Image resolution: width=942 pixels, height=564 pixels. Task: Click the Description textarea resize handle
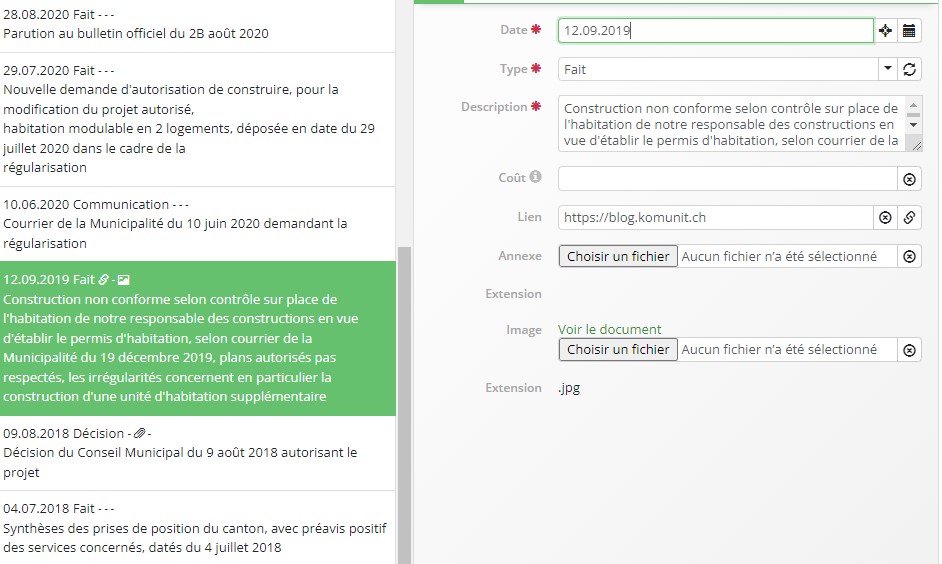[916, 145]
